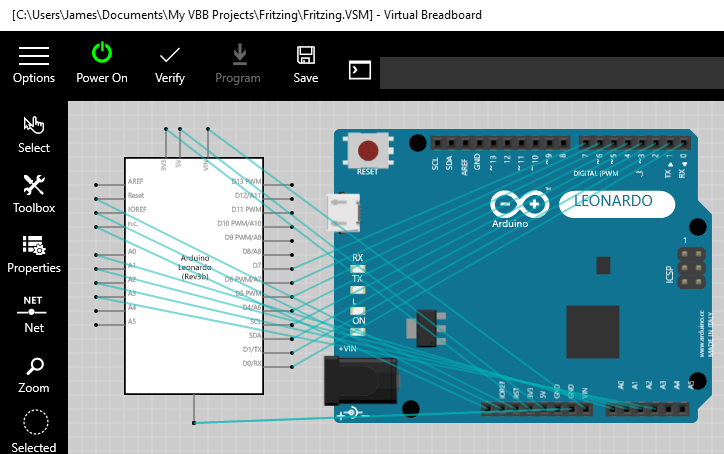
Task: Click the Selected dashed-circle tool
Action: click(x=35, y=431)
